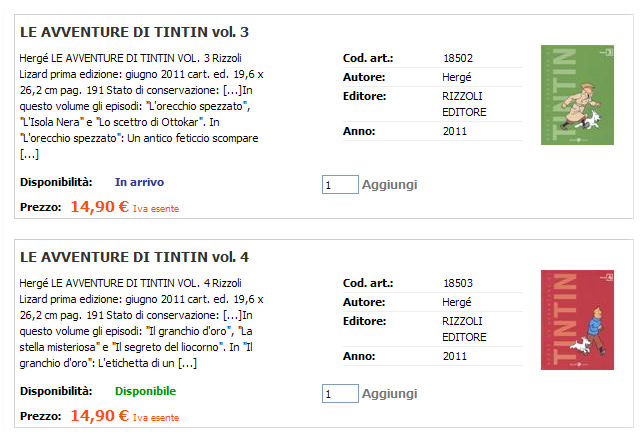This screenshot has width=643, height=440.
Task: Focus quantity field for Tintin vol. 3
Action: coord(340,184)
